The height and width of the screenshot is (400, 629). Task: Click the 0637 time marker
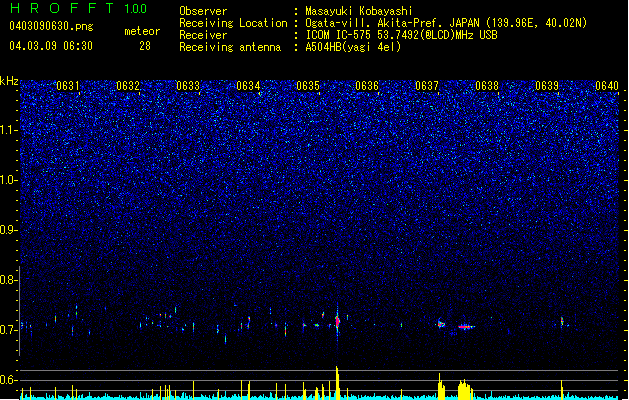[x=427, y=86]
